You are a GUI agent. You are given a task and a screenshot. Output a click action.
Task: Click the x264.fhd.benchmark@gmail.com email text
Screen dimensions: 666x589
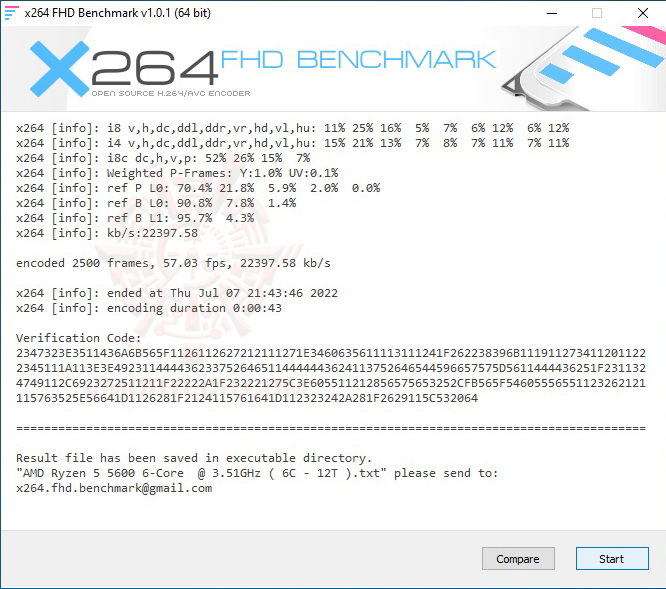(x=114, y=488)
